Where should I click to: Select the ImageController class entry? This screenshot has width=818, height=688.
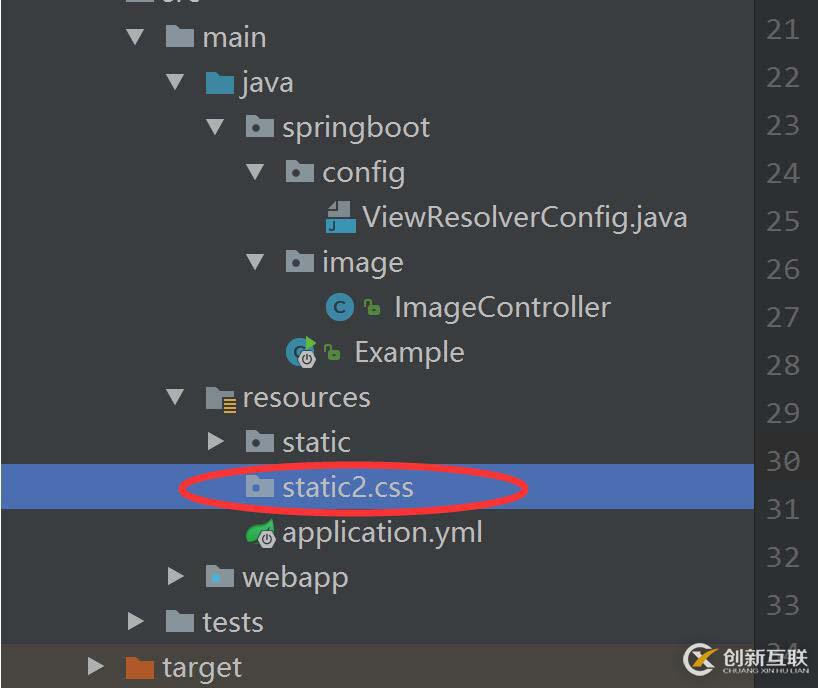click(502, 307)
